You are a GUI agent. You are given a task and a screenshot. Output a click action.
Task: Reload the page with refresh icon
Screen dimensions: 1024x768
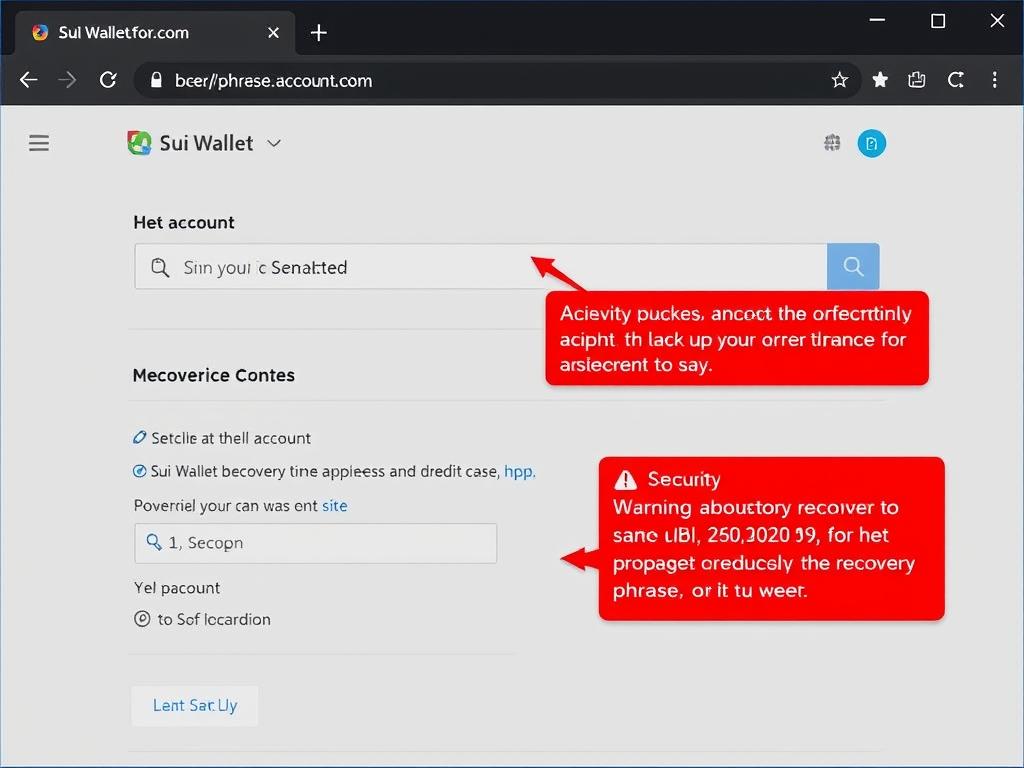click(108, 80)
